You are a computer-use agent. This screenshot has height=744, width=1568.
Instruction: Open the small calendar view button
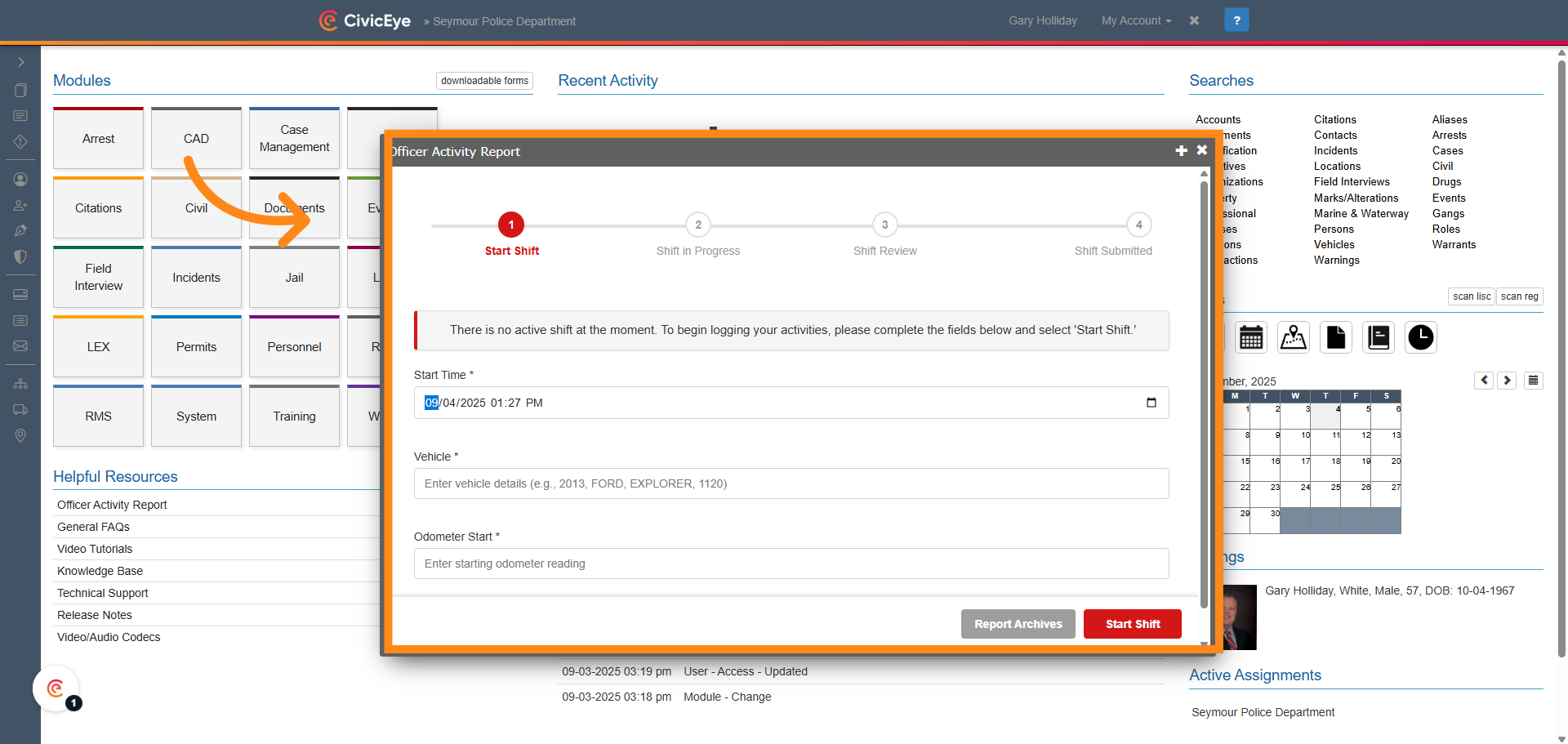(1534, 380)
